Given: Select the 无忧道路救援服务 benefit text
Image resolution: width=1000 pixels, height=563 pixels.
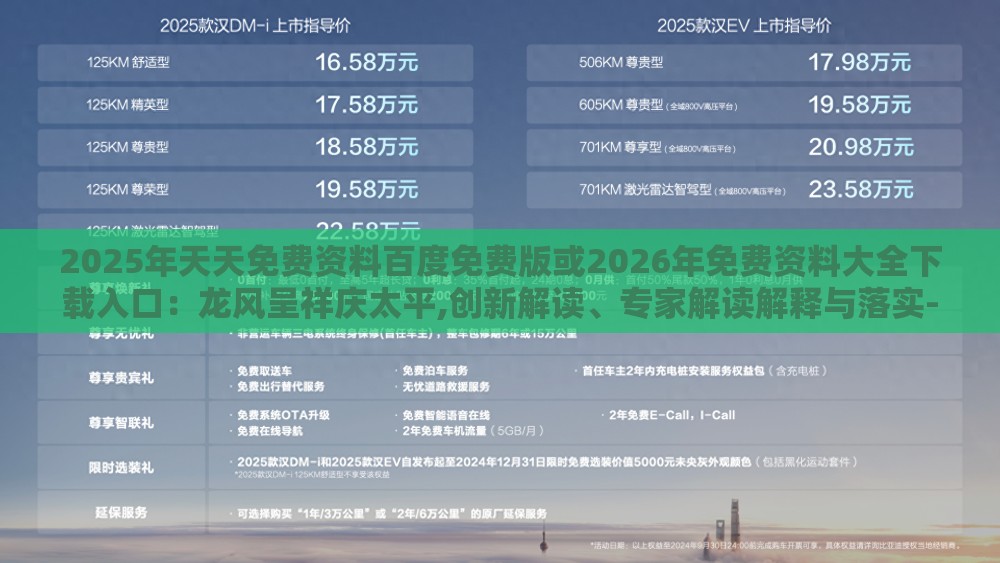Looking at the screenshot, I should pos(446,386).
